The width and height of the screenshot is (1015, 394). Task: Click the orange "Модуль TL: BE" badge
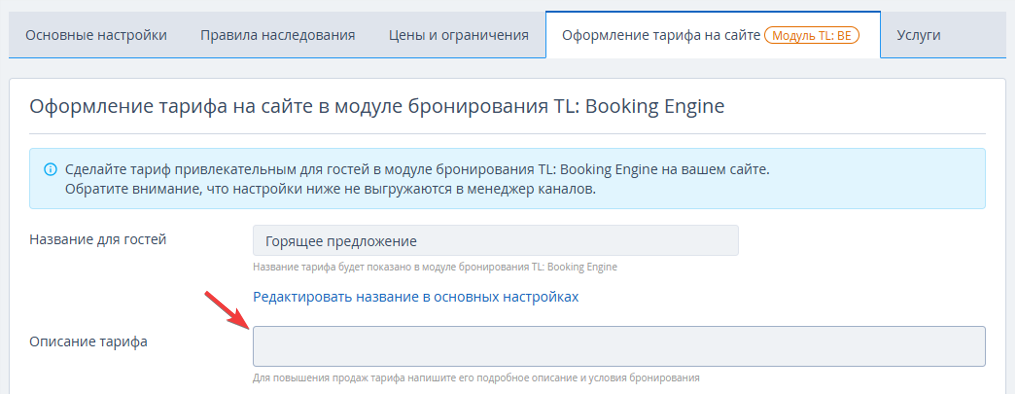(812, 35)
